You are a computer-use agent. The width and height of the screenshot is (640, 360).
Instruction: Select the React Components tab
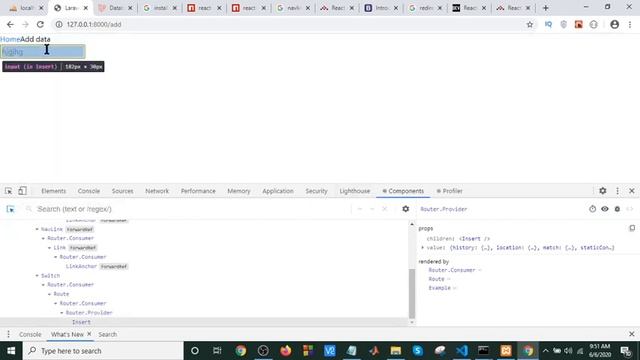coord(403,191)
